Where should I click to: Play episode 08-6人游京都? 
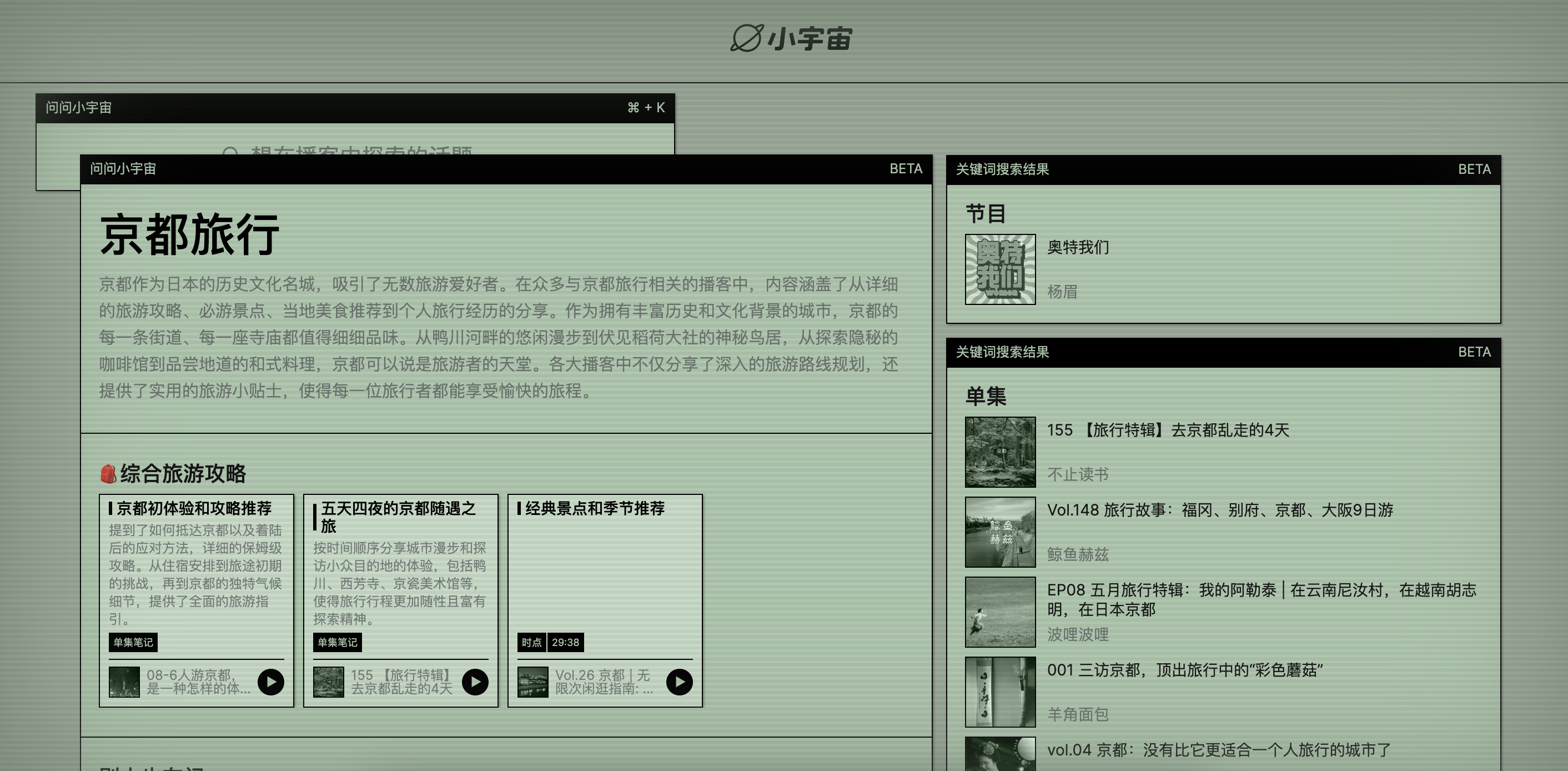coord(271,682)
